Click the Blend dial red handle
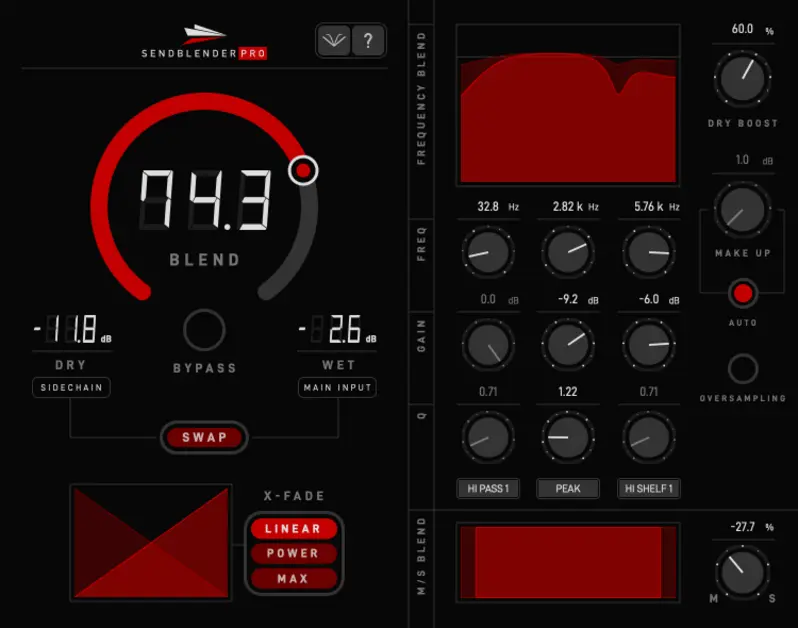The height and width of the screenshot is (628, 798). pyautogui.click(x=303, y=171)
